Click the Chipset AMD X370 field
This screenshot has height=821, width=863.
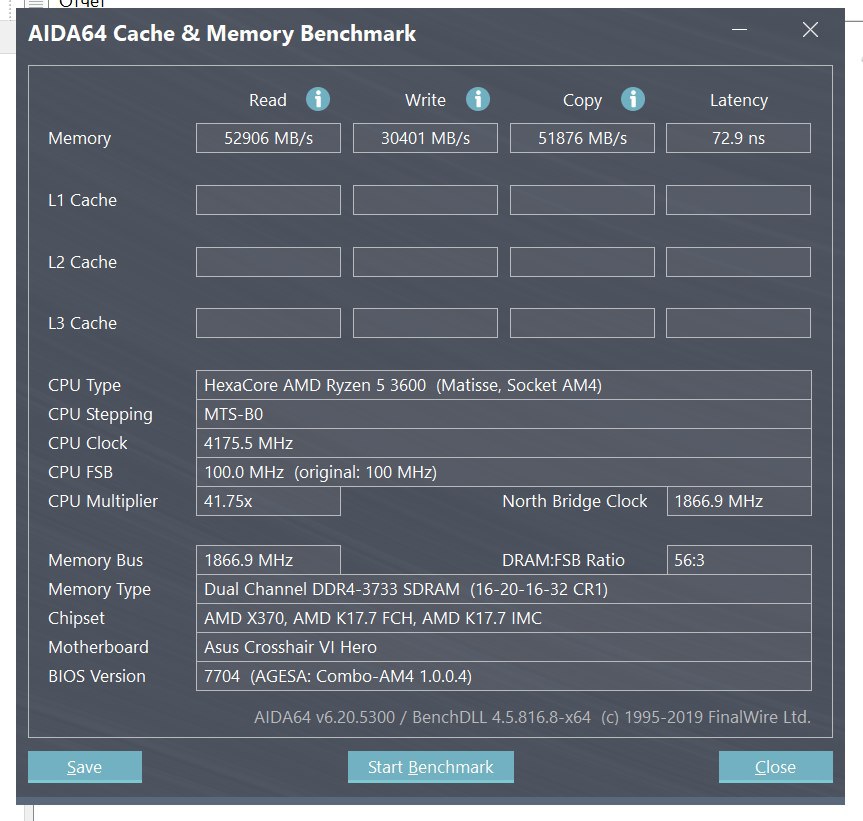(504, 618)
